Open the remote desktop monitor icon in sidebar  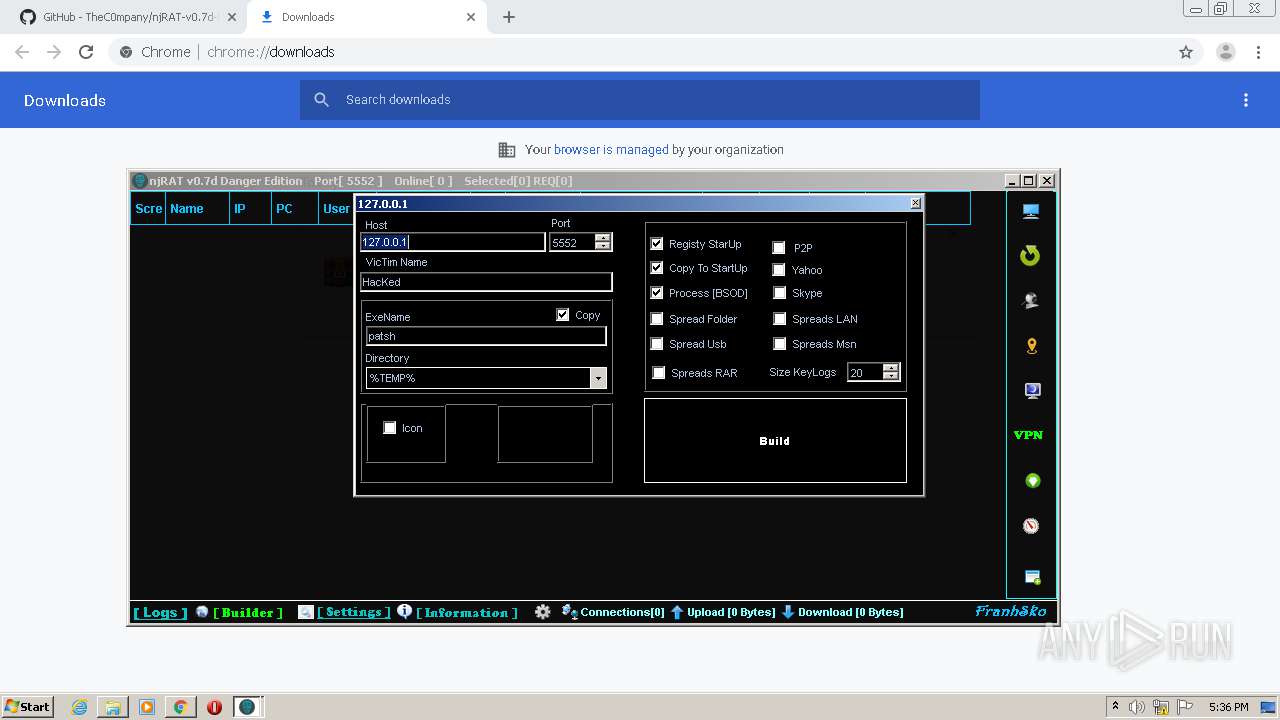pyautogui.click(x=1031, y=211)
